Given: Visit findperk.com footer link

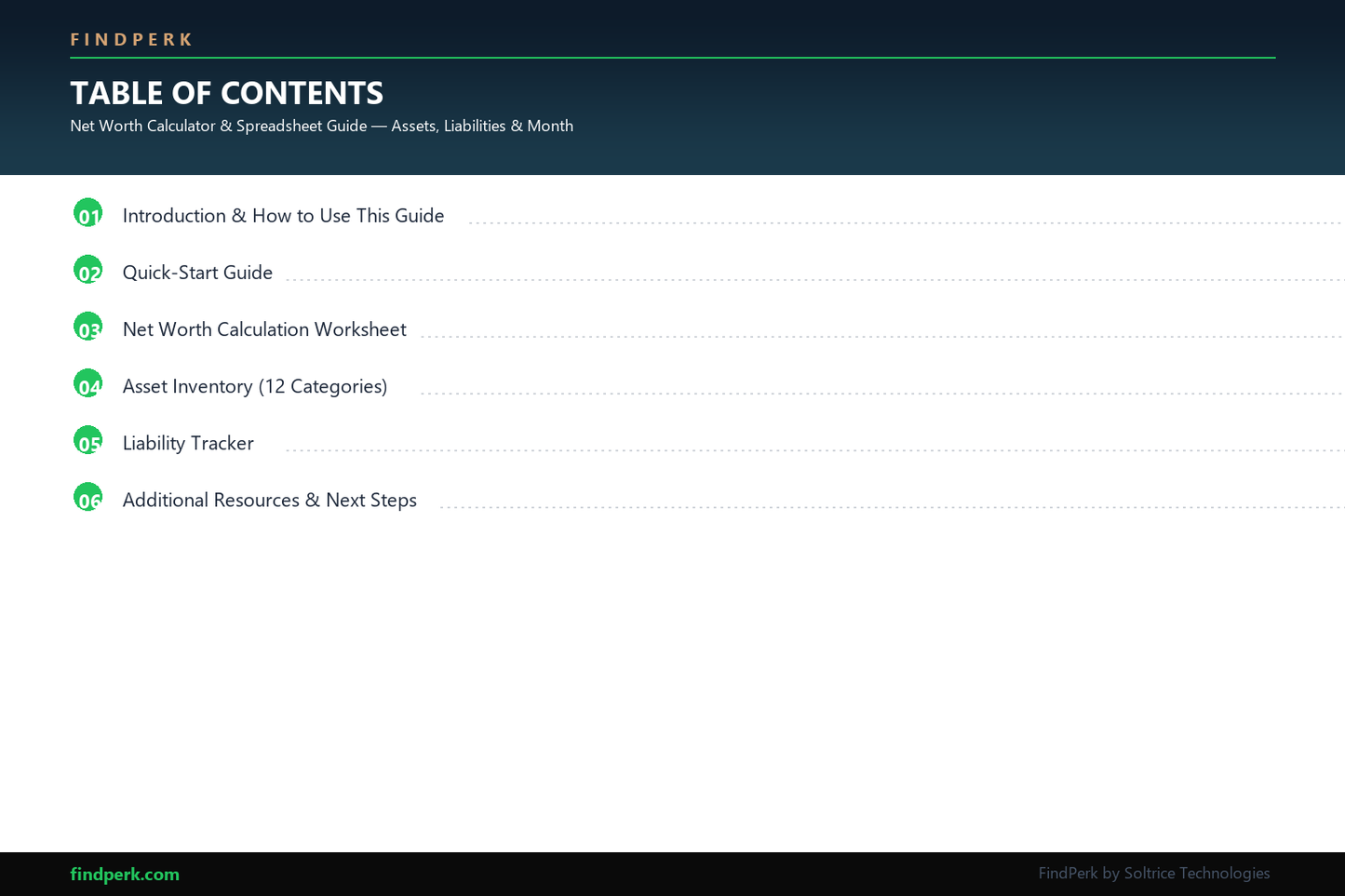Looking at the screenshot, I should (x=125, y=874).
